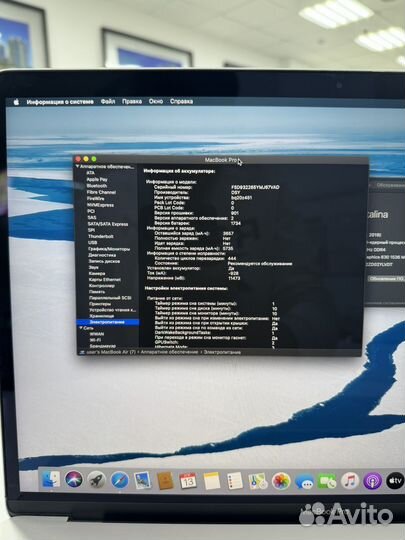Select WWAN under Сеть
Screen dimensions: 405x540
click(96, 334)
